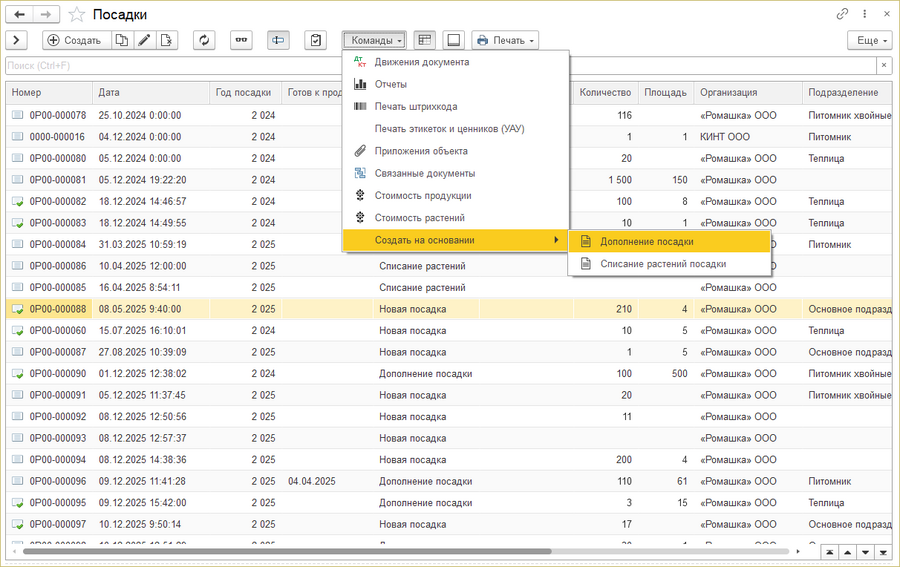The height and width of the screenshot is (567, 900).
Task: Open Связанные документы from menu
Action: pos(424,173)
